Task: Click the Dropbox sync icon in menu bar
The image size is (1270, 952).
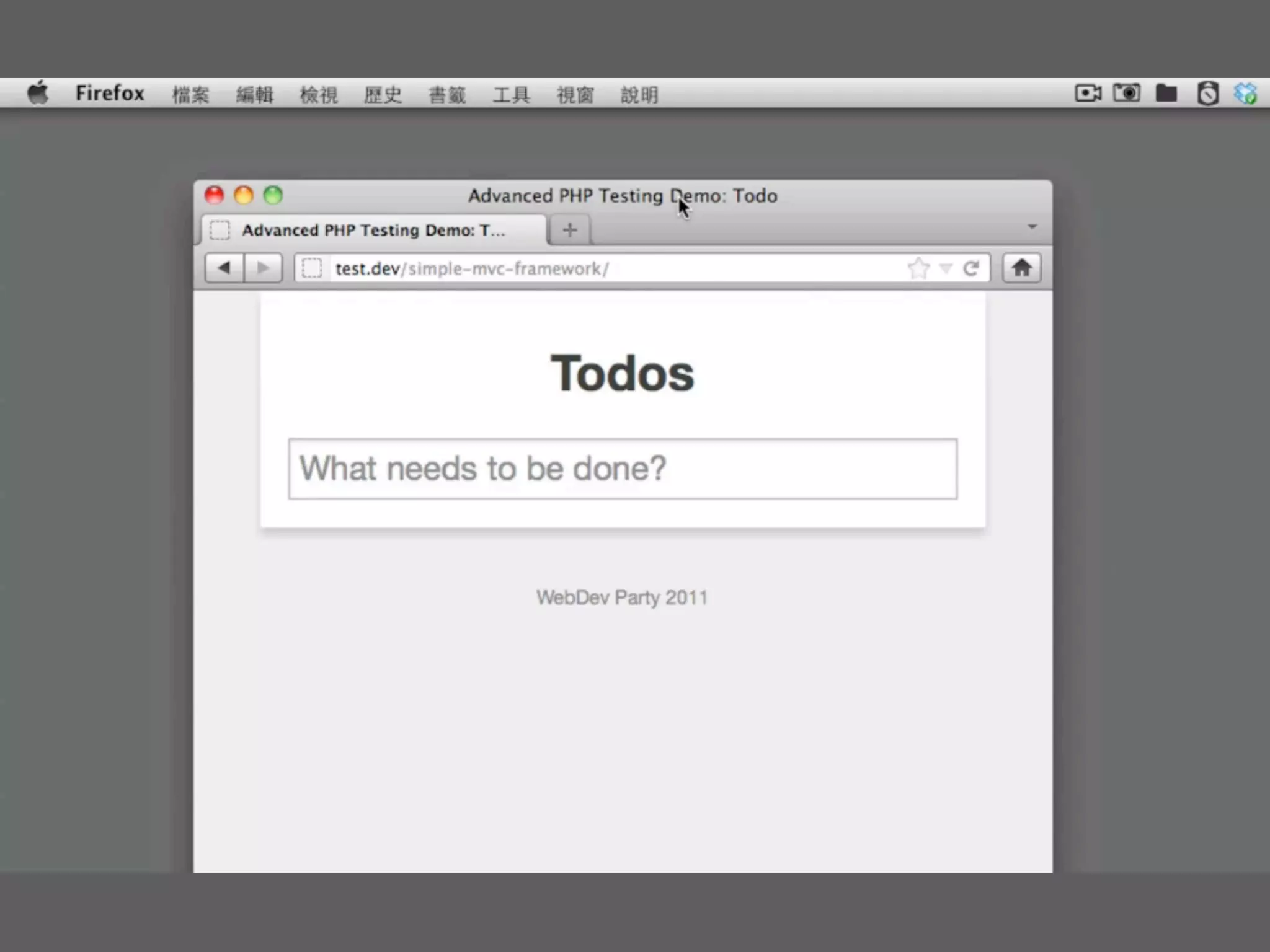Action: click(1245, 94)
